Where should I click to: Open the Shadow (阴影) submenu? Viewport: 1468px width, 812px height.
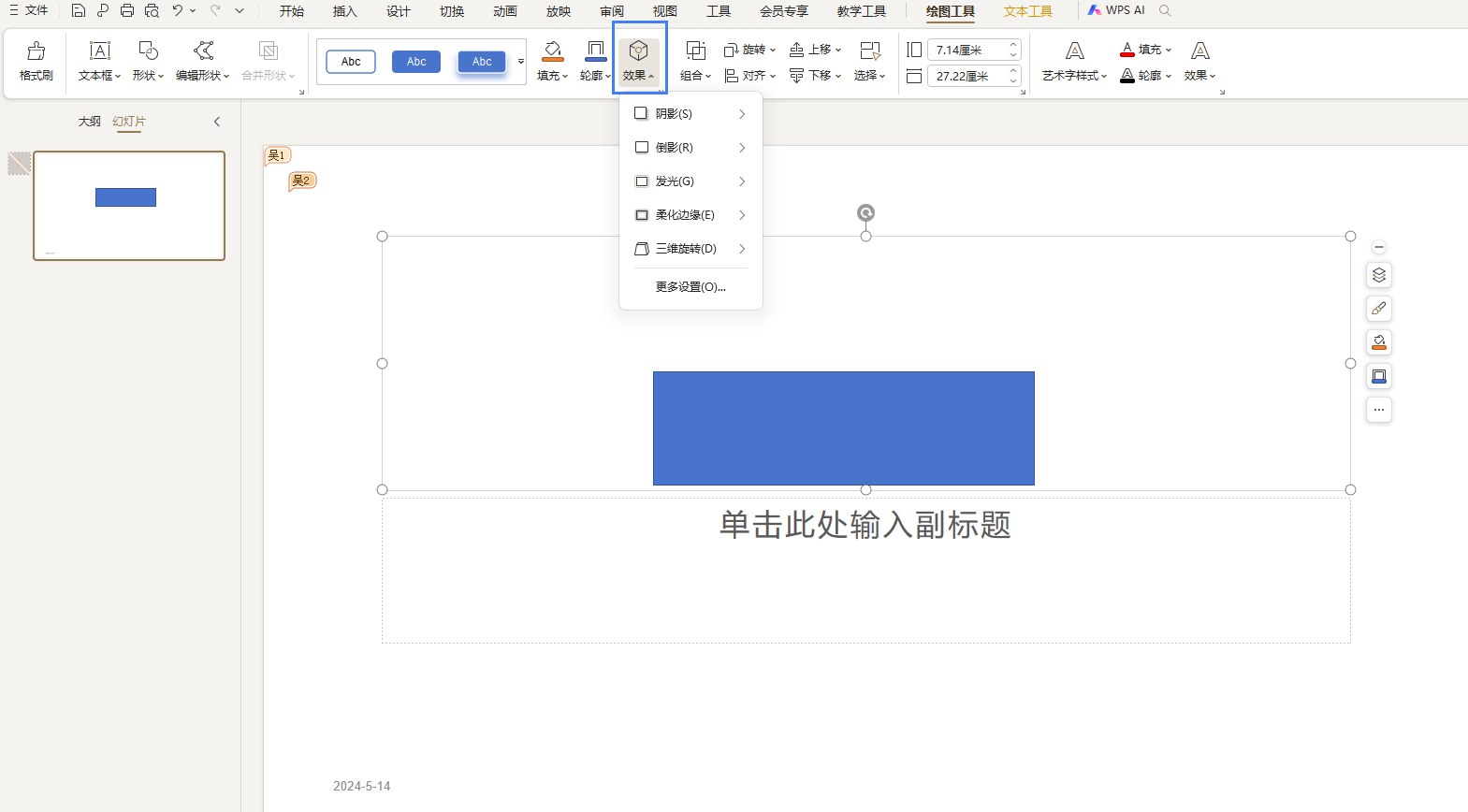(690, 114)
